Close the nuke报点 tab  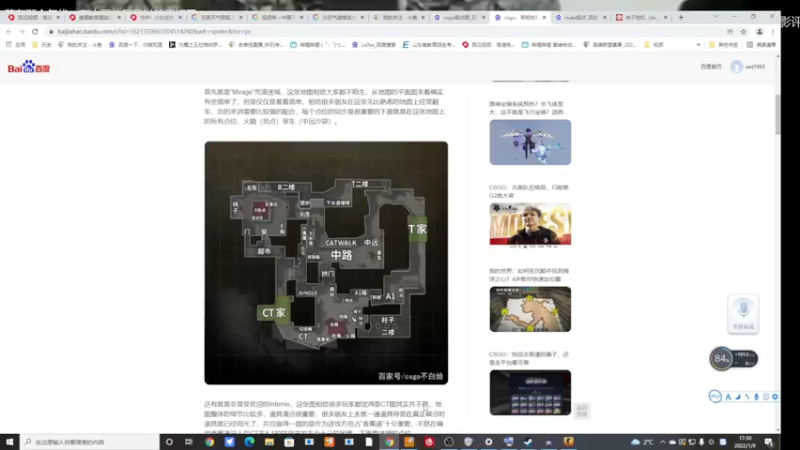(605, 17)
